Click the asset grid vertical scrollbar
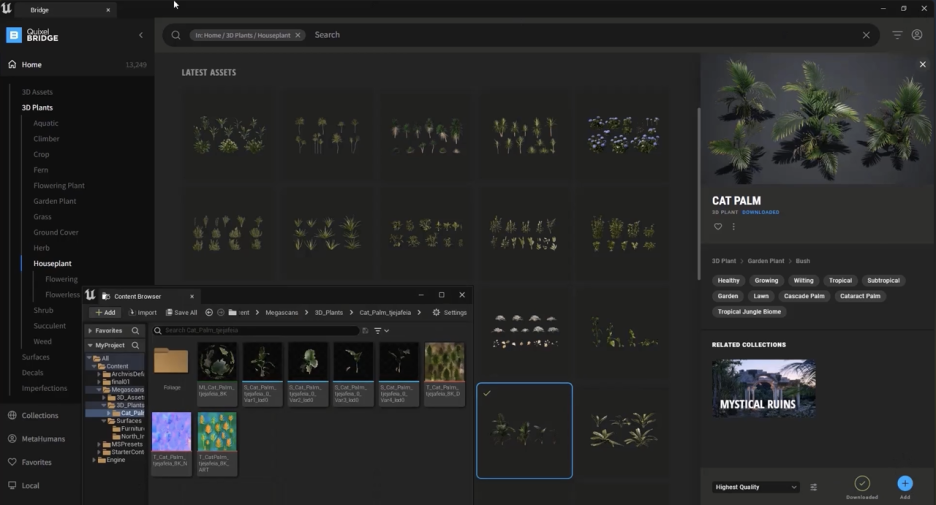This screenshot has height=505, width=936. pyautogui.click(x=698, y=194)
